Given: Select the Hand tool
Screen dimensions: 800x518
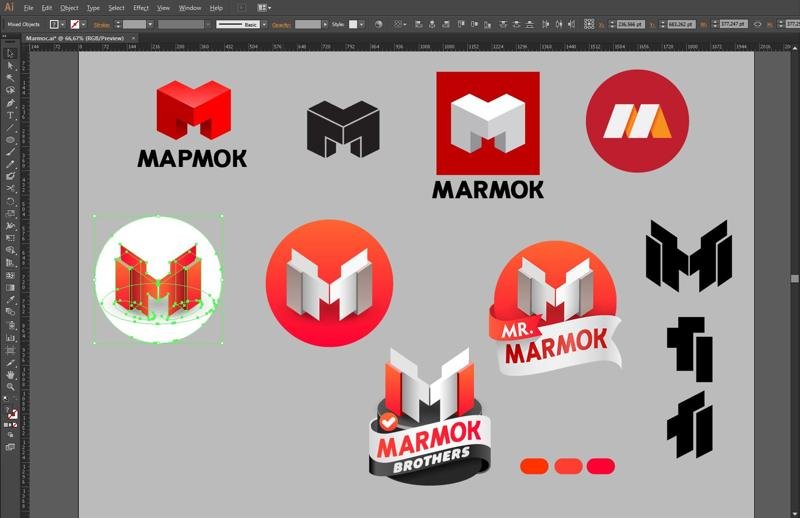Looking at the screenshot, I should coord(11,374).
